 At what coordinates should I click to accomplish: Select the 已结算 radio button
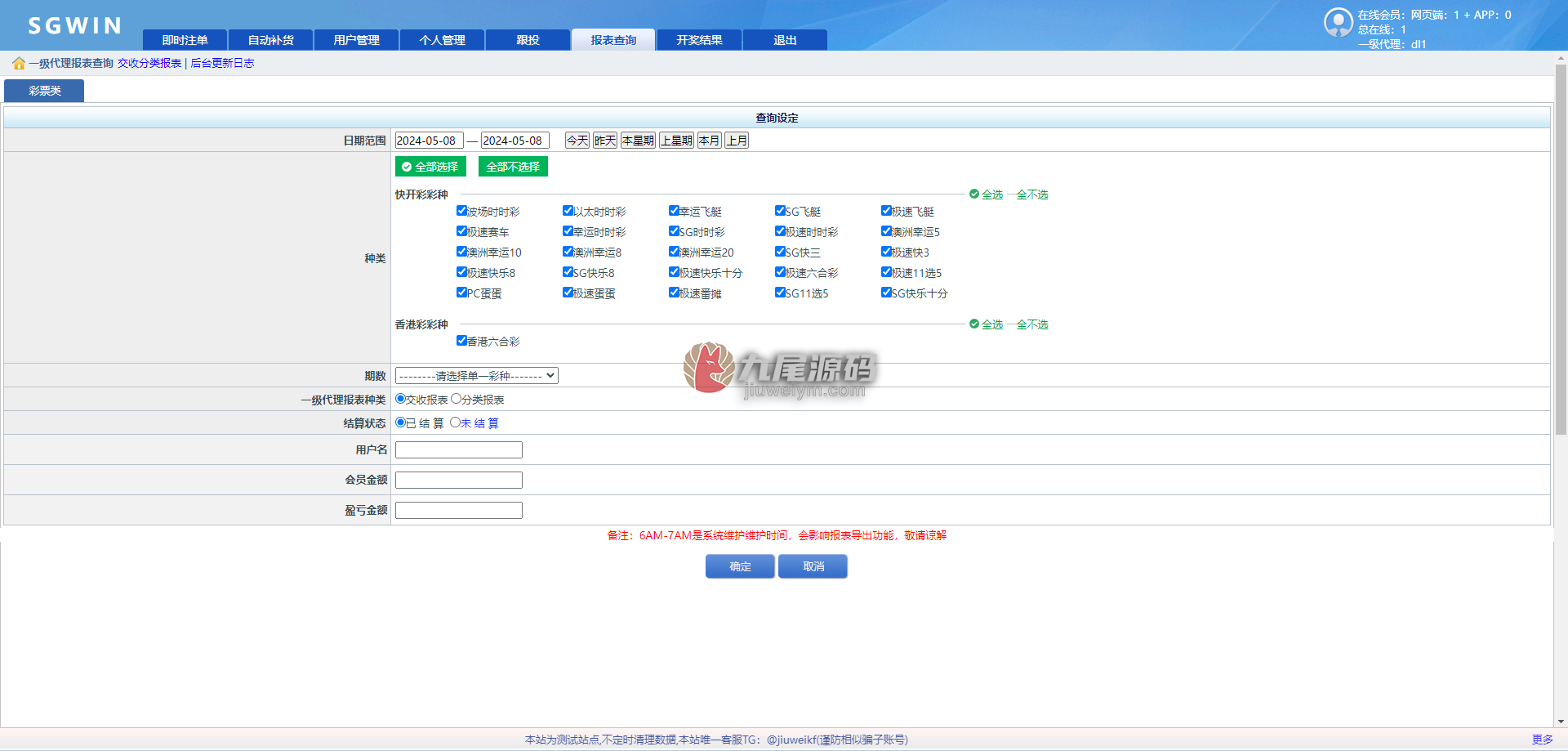click(400, 422)
